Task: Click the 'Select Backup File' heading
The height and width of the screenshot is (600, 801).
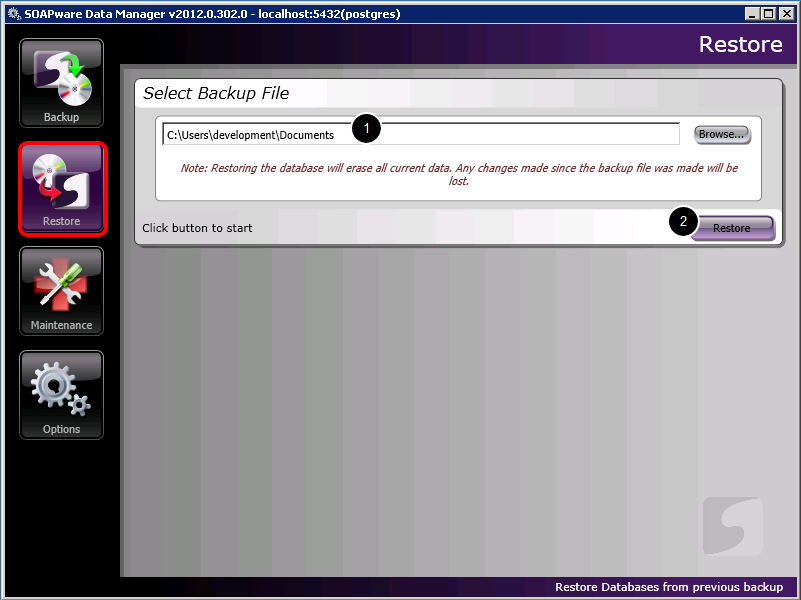Action: pyautogui.click(x=216, y=93)
